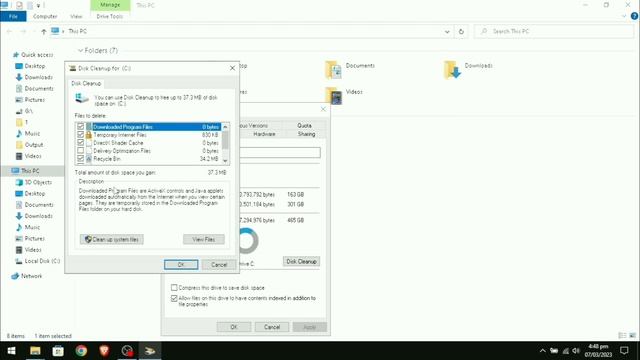Image resolution: width=640 pixels, height=360 pixels.
Task: Toggle DirectX Shader Cache checkbox
Action: tap(80, 142)
